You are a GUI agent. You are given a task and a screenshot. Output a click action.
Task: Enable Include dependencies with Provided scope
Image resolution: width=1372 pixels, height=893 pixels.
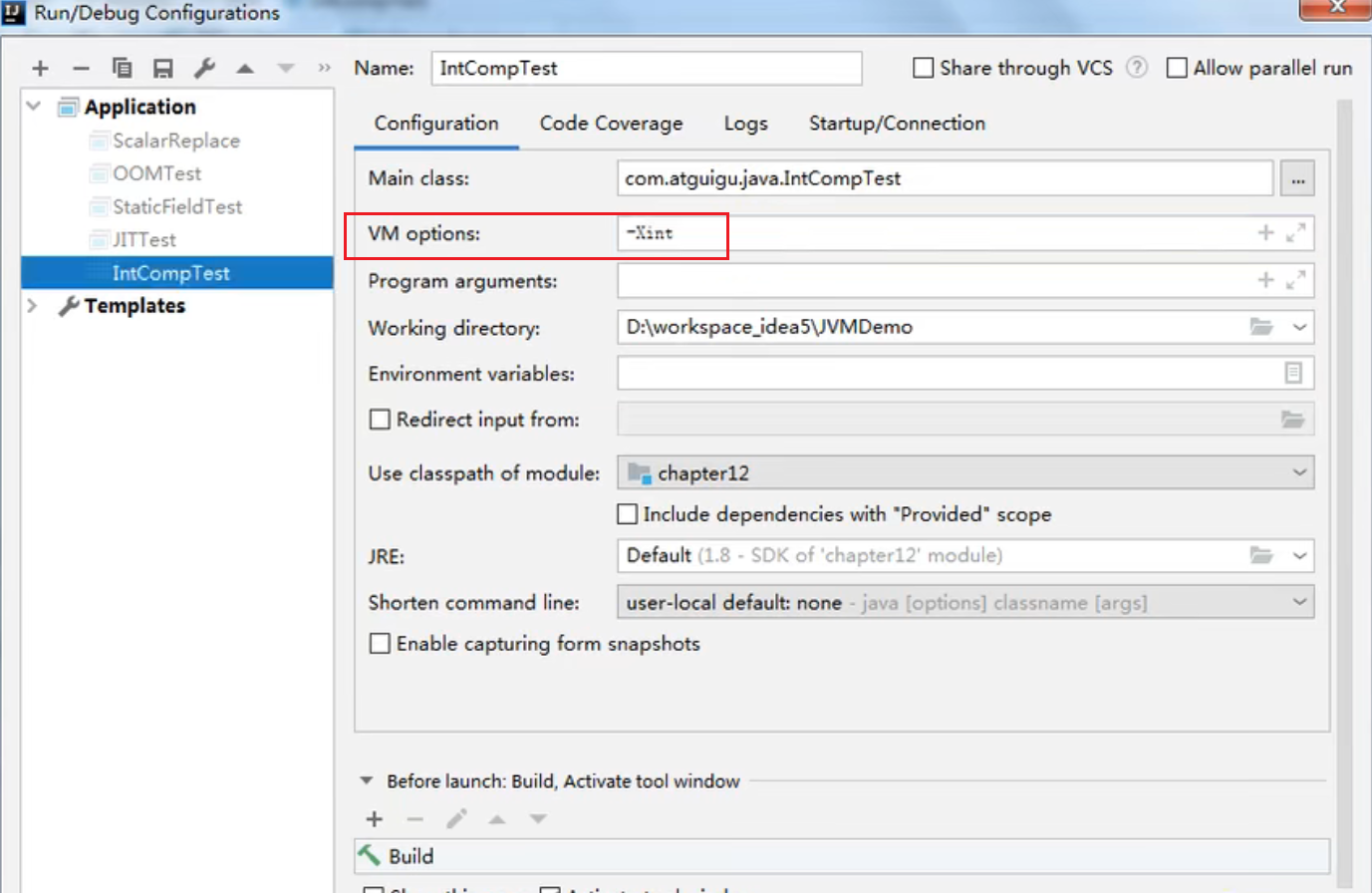coord(627,514)
